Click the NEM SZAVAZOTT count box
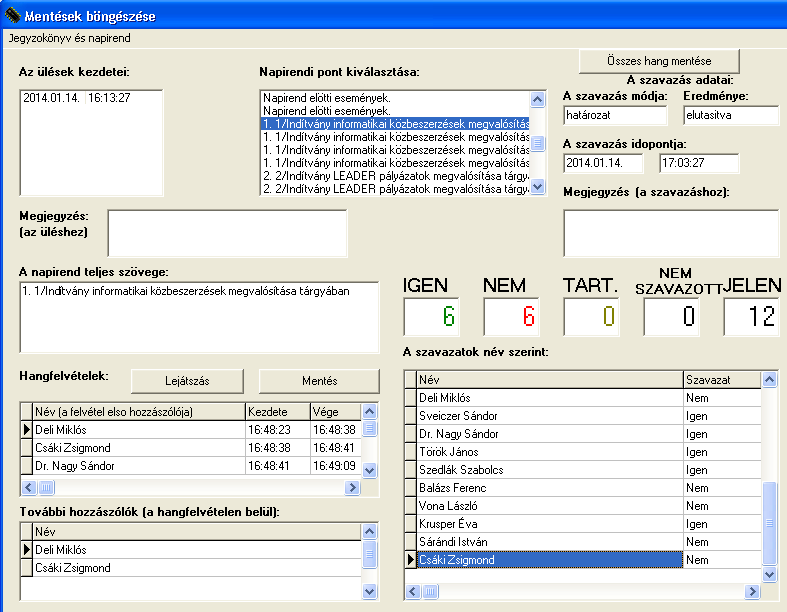Screen dimensions: 787x612 [672, 317]
